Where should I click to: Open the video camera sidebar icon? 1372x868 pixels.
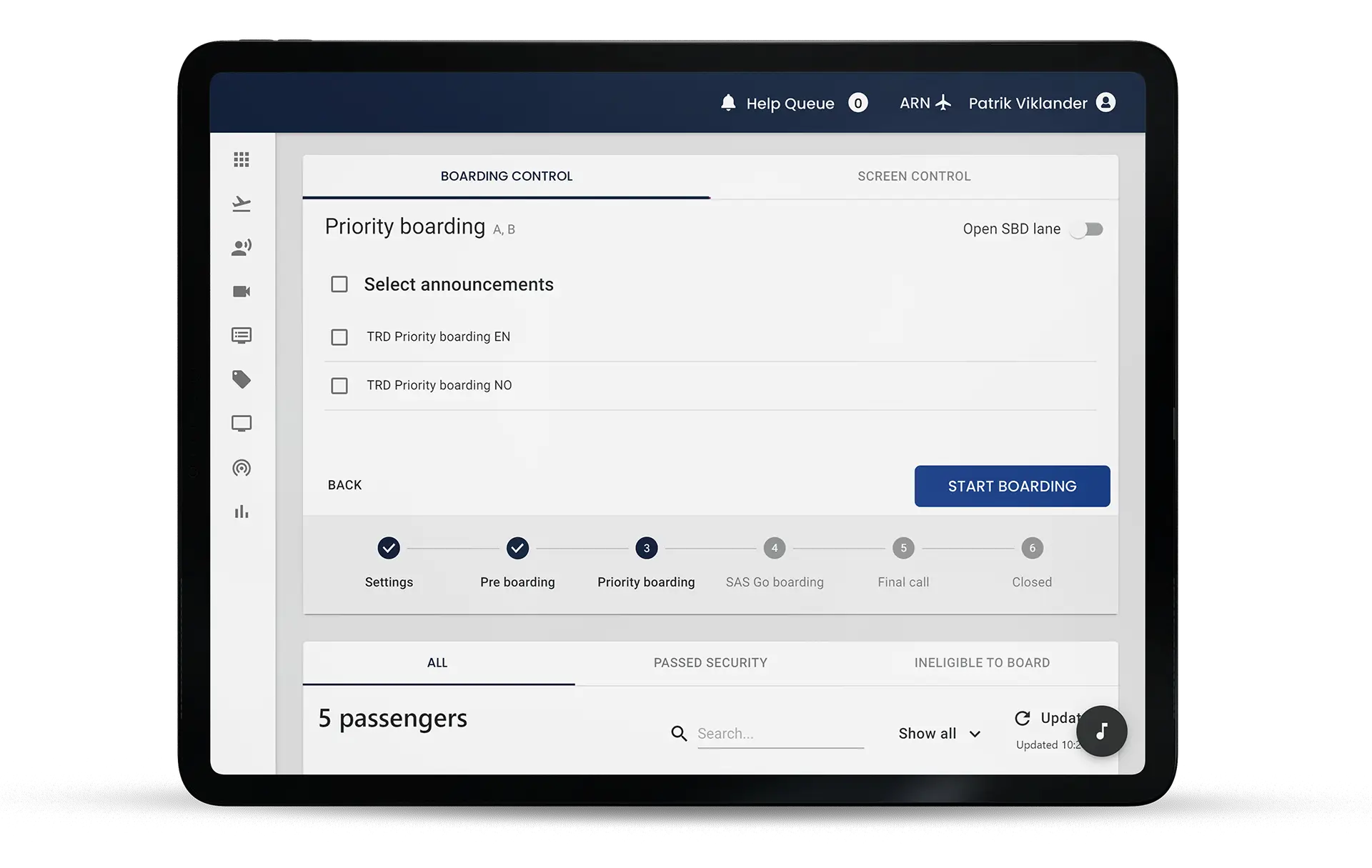pyautogui.click(x=242, y=291)
